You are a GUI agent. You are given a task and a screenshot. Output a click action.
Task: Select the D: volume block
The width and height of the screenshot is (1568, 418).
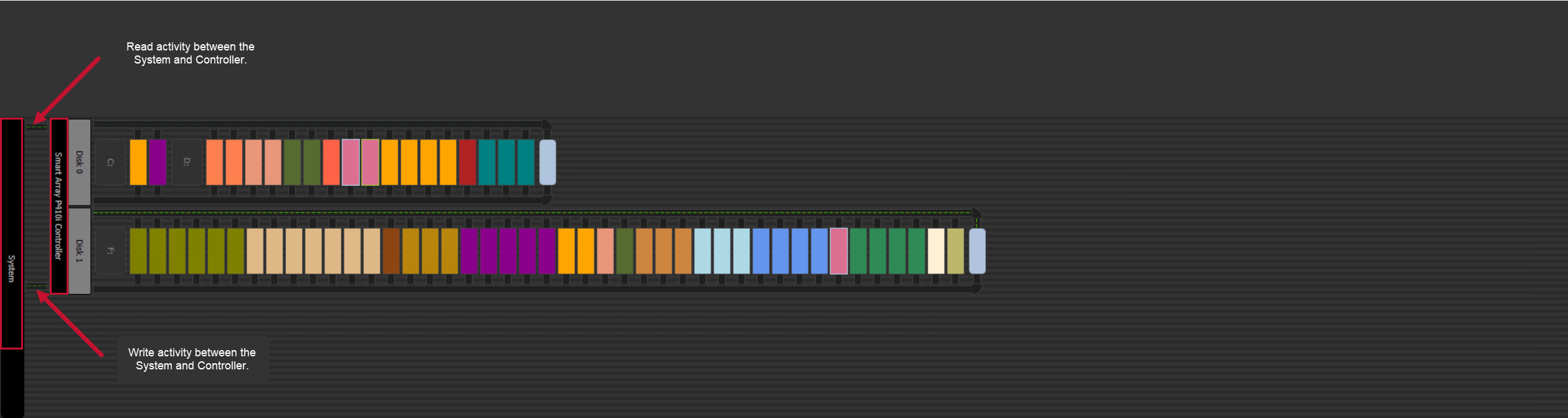(x=186, y=163)
